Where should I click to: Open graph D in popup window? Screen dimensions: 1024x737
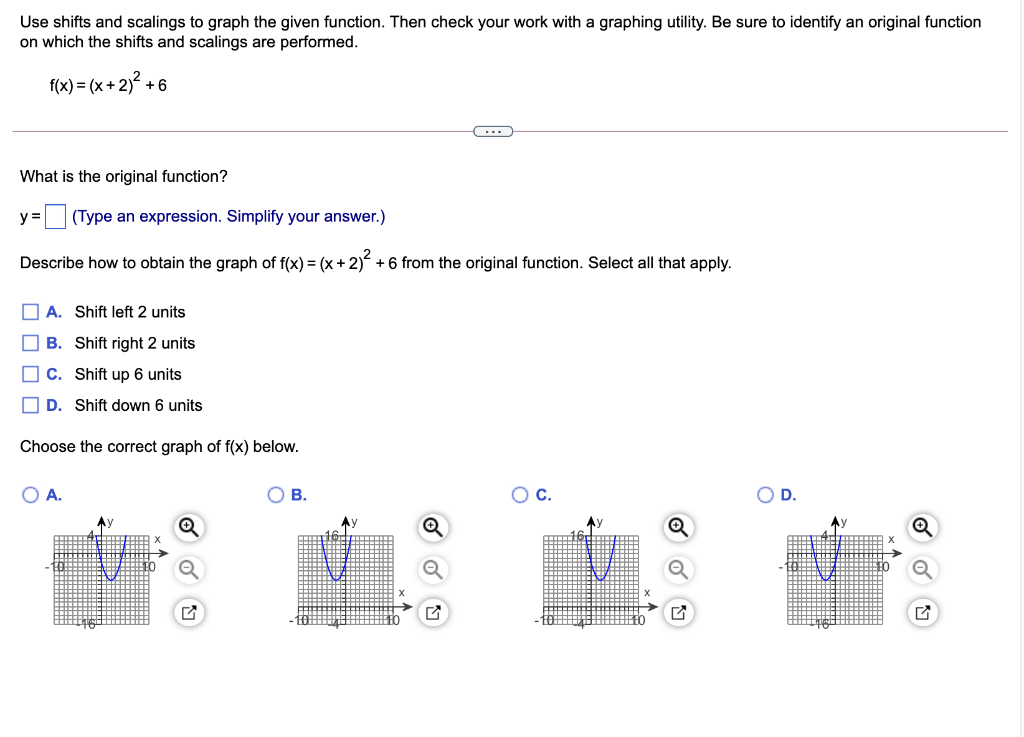click(922, 613)
